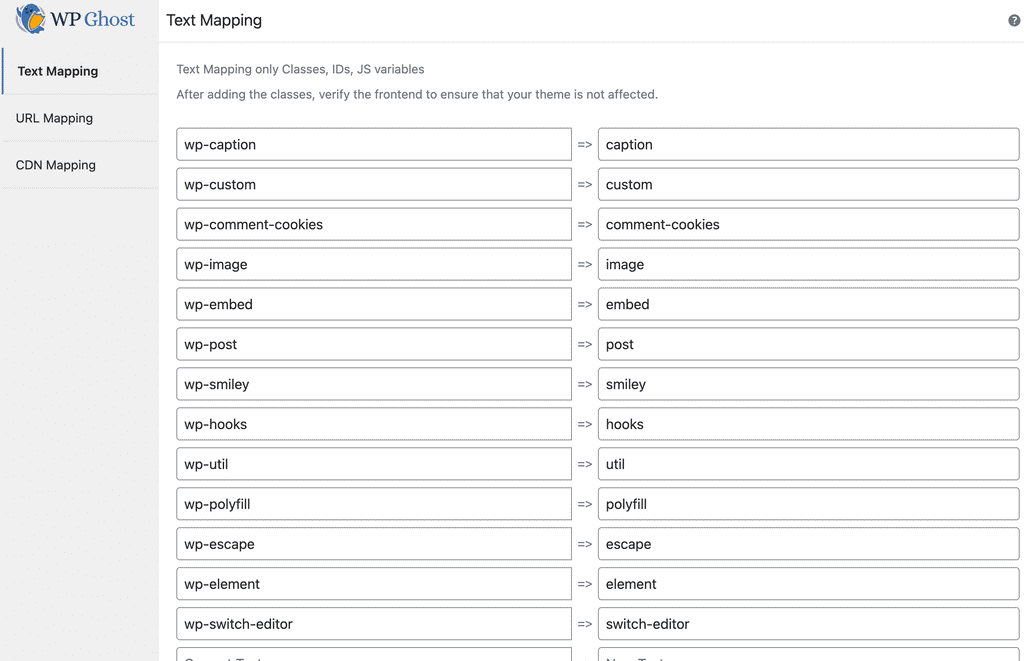Click the WP Ghost logo
Screen dimensions: 1024x661
tap(75, 19)
